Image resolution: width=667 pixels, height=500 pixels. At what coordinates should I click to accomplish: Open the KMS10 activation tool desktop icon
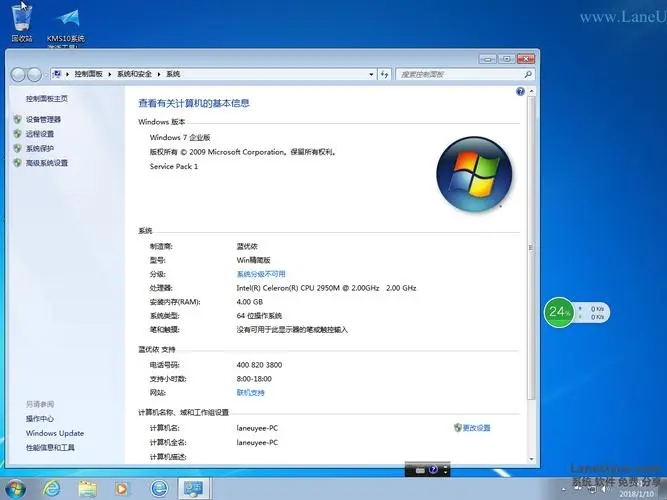tap(66, 28)
